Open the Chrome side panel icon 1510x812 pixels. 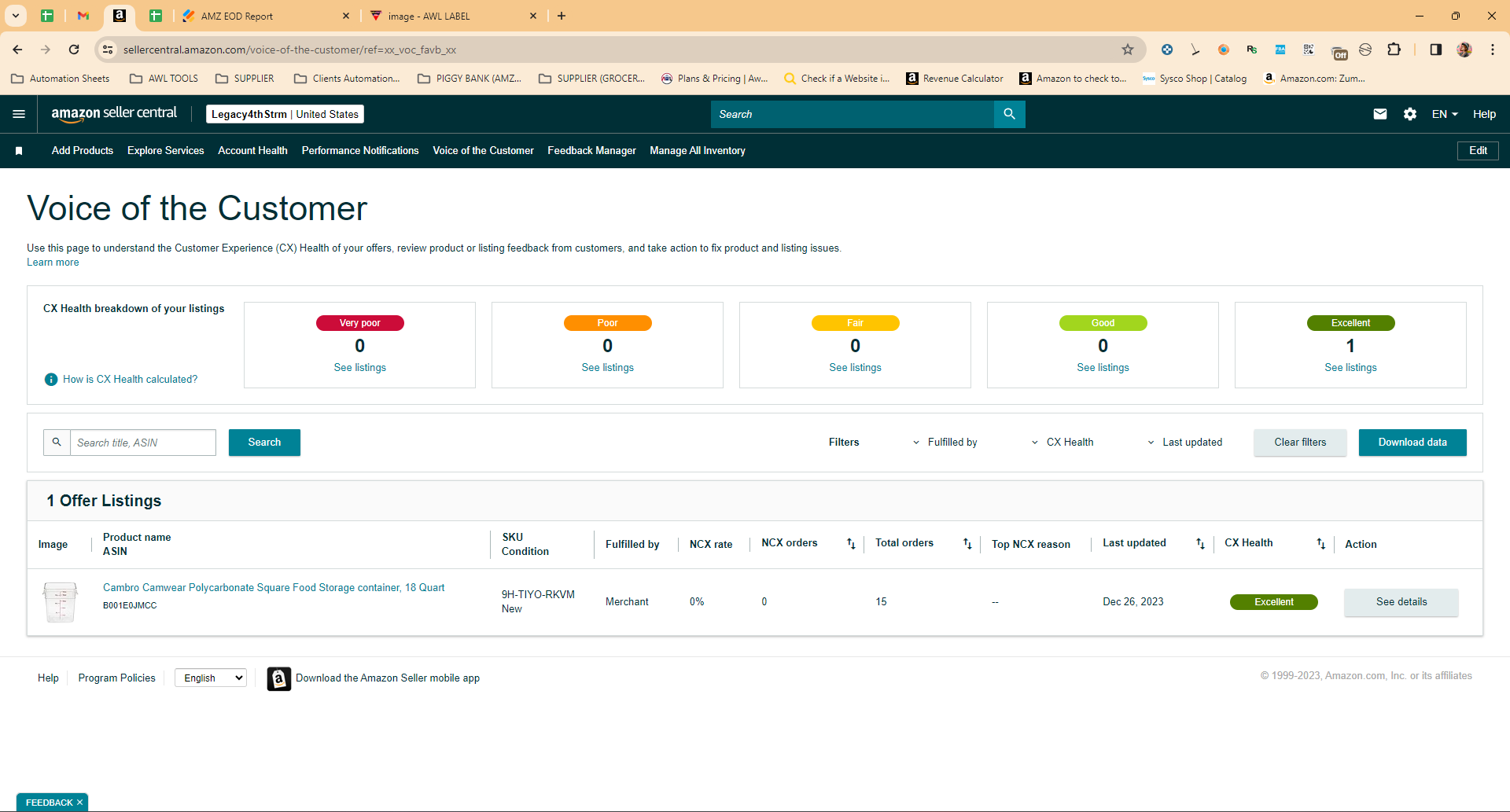(1436, 50)
